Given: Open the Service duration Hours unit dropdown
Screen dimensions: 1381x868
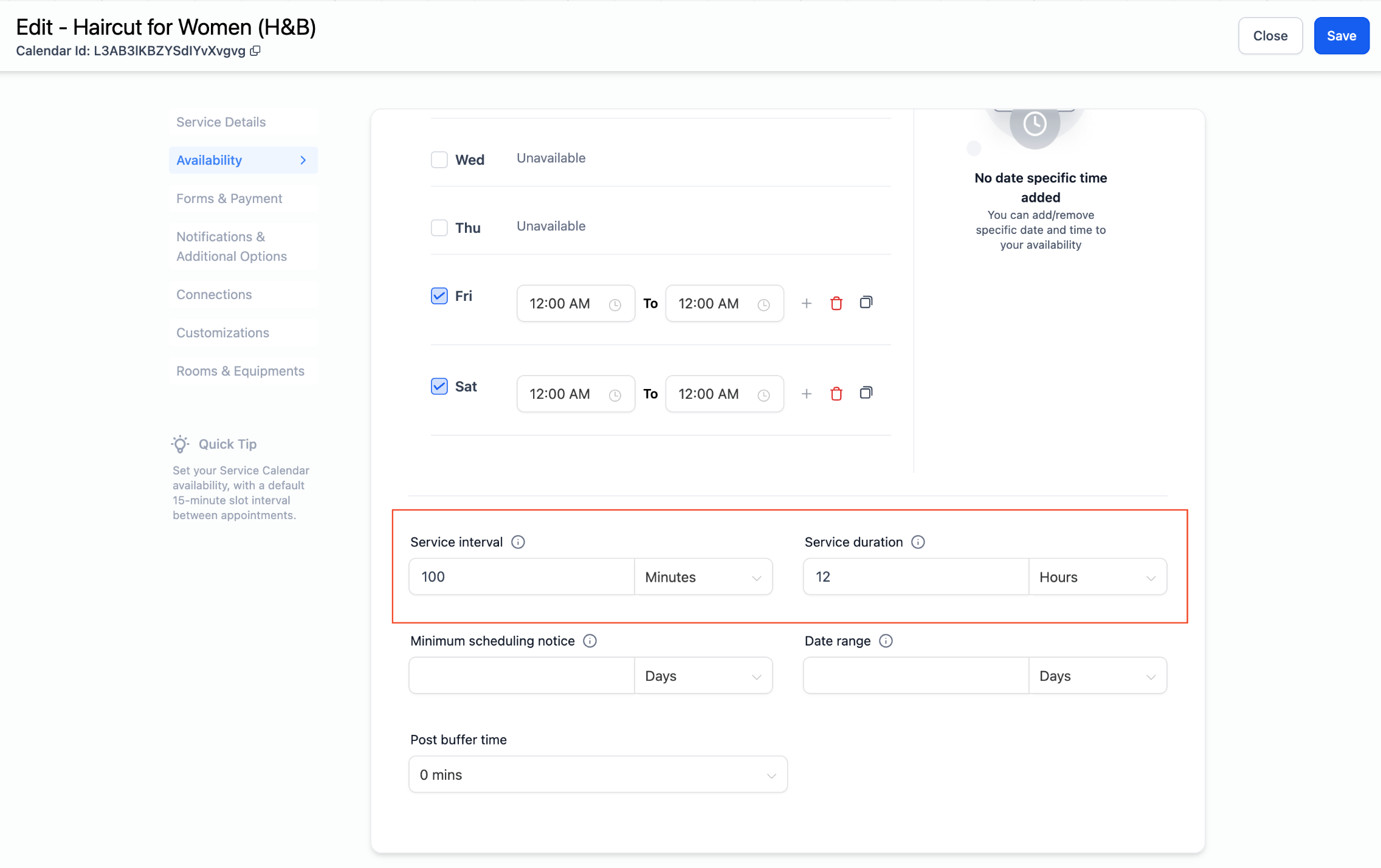Looking at the screenshot, I should [x=1098, y=577].
